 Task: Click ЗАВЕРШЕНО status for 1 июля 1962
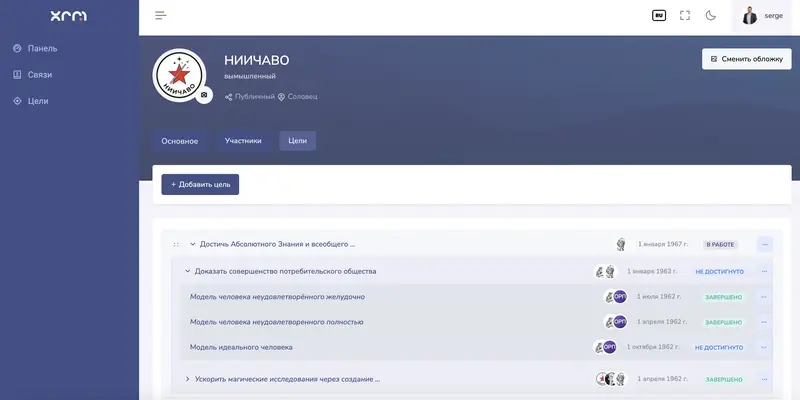[723, 297]
